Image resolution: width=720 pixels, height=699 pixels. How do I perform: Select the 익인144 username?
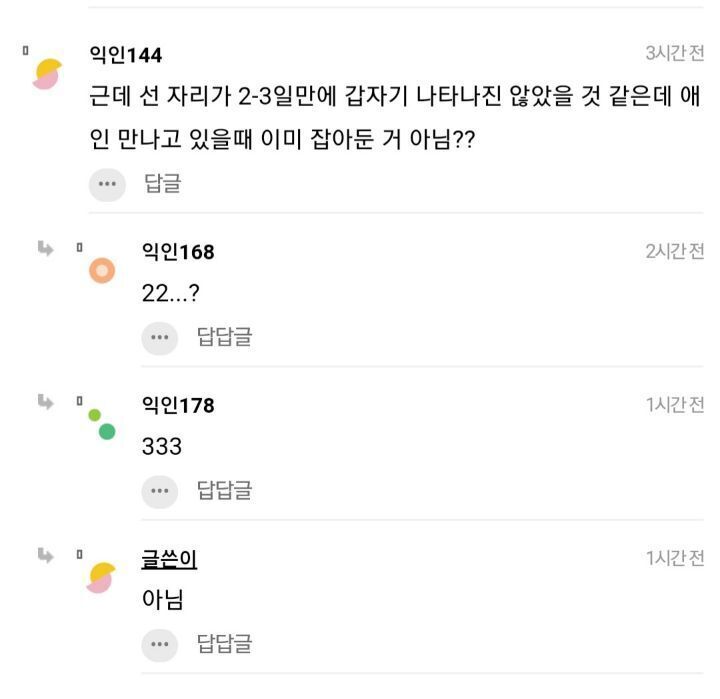(126, 54)
